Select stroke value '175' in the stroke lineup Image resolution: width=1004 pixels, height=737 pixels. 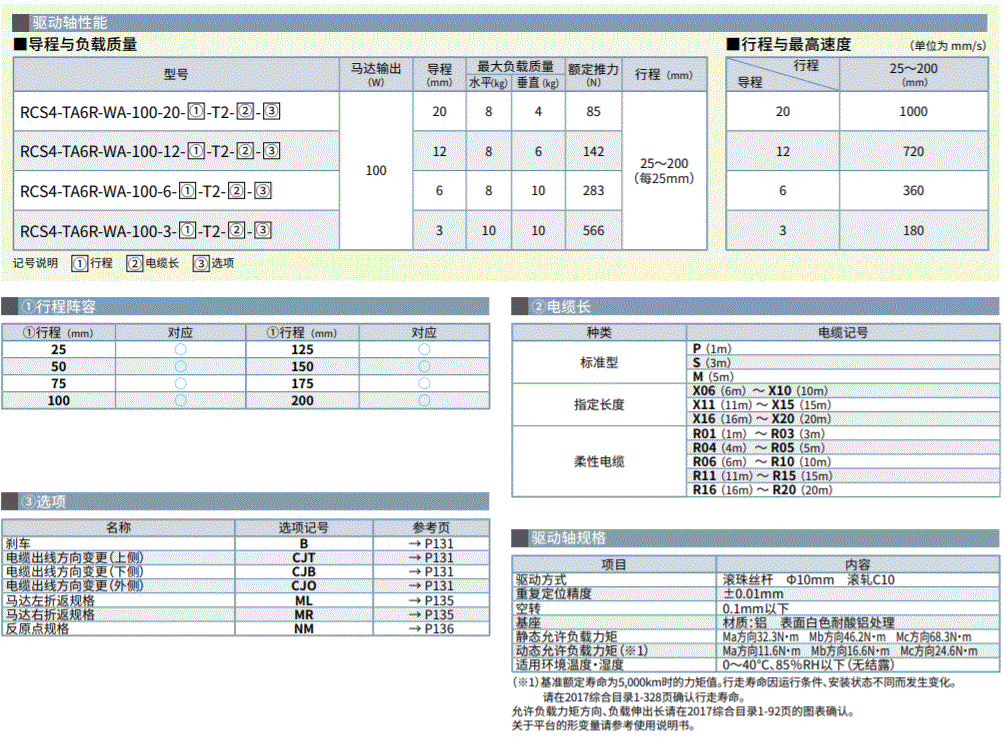[302, 384]
